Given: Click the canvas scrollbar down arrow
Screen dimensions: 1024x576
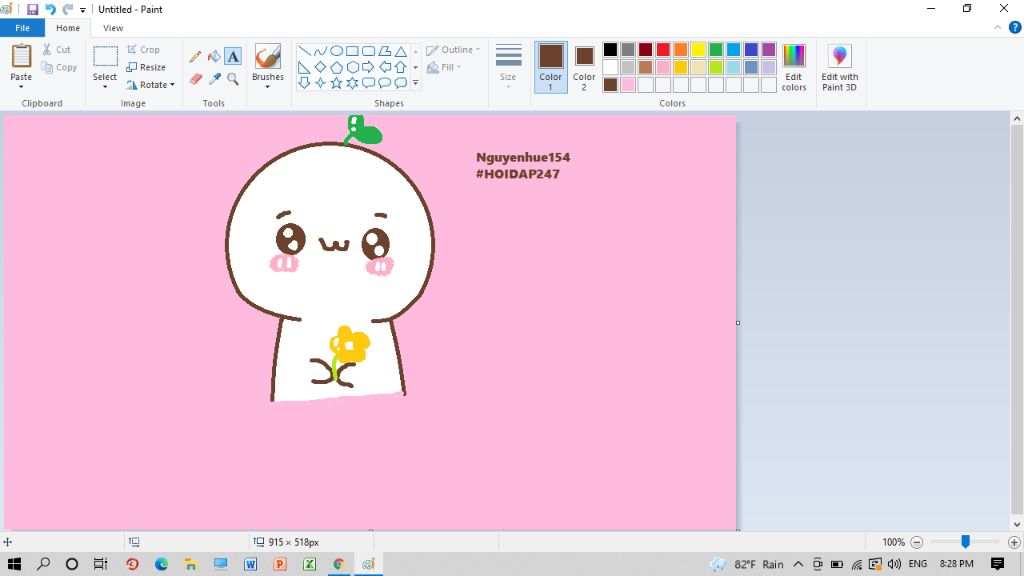Looking at the screenshot, I should 1017,524.
